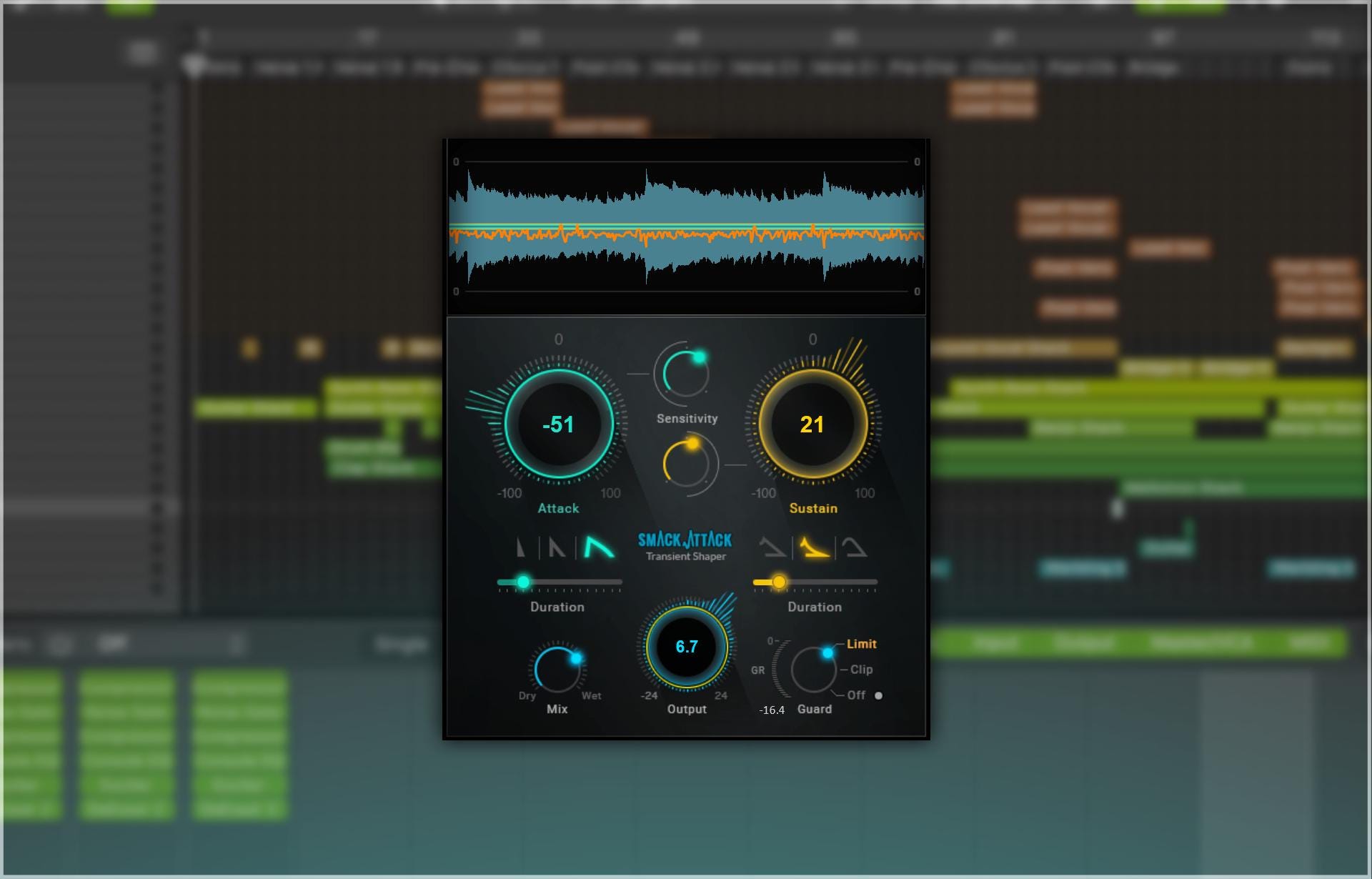Click the Duration label under Sustain slider
The width and height of the screenshot is (1372, 879).
815,607
